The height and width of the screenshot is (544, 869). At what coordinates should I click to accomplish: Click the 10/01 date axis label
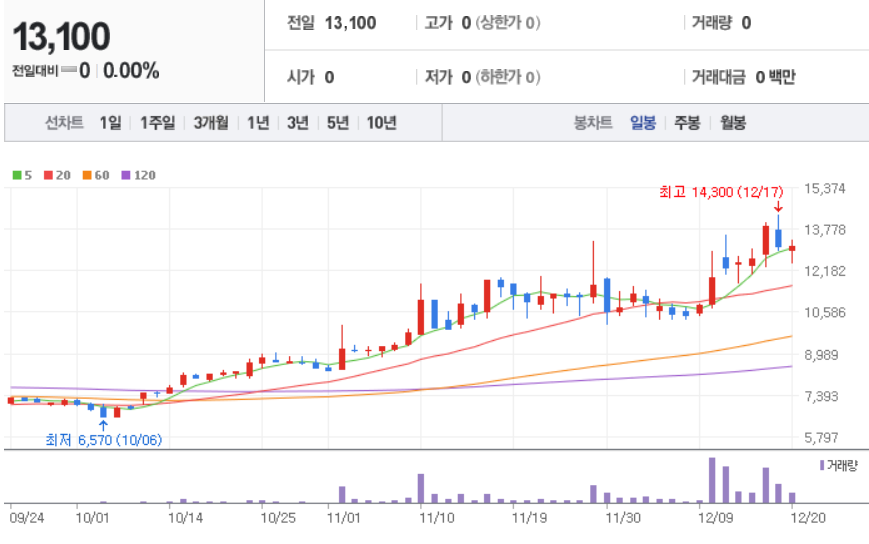[93, 518]
